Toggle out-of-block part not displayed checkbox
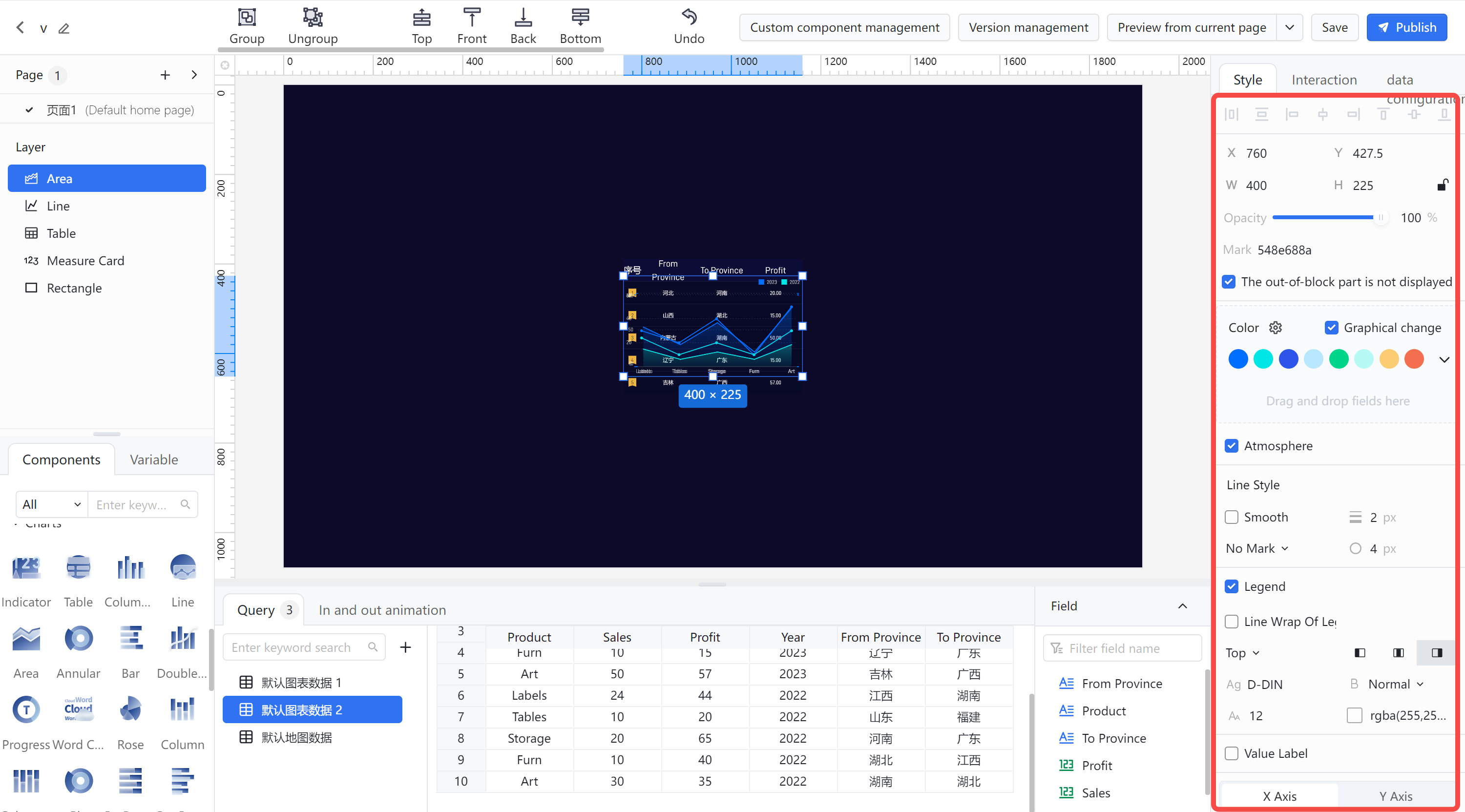The width and height of the screenshot is (1465, 812). coord(1229,281)
